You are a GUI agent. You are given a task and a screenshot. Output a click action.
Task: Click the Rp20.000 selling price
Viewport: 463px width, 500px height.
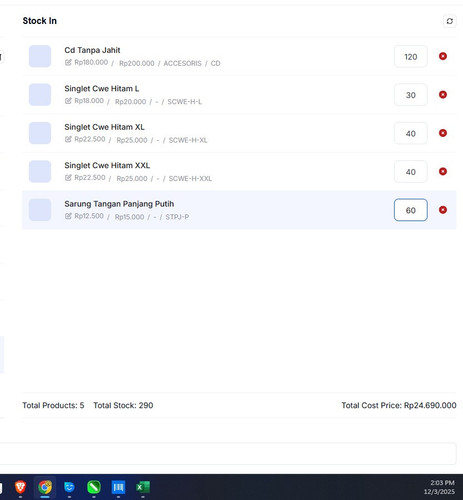click(130, 102)
